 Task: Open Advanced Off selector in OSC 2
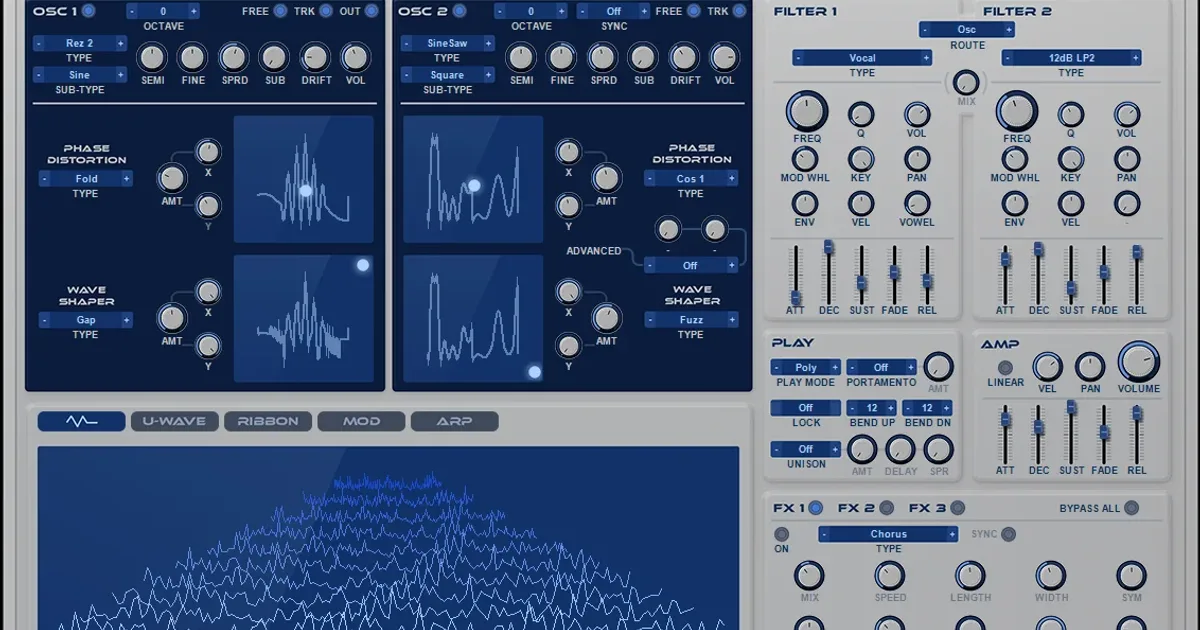(691, 265)
